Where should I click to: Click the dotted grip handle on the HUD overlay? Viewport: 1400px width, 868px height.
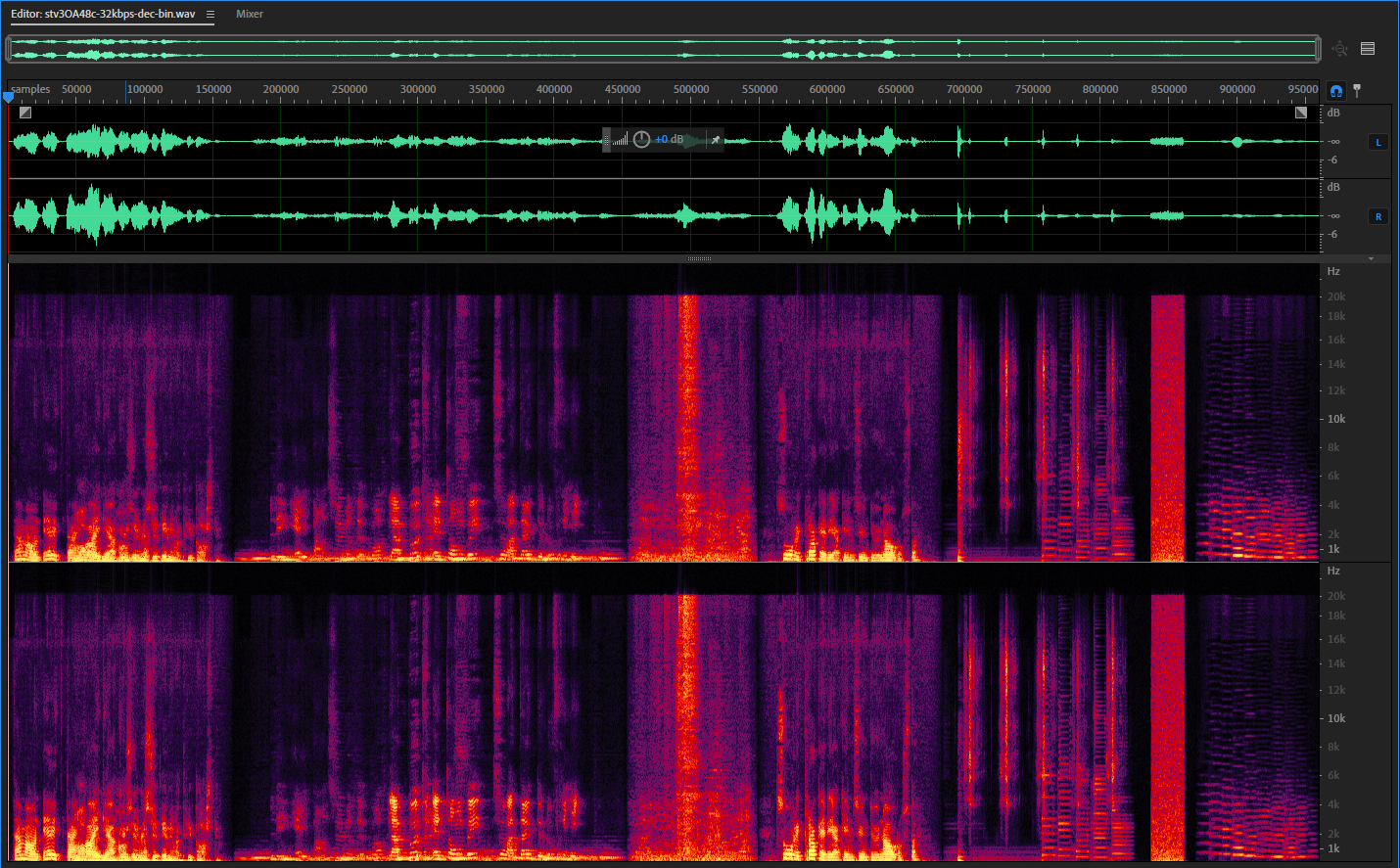[x=606, y=139]
